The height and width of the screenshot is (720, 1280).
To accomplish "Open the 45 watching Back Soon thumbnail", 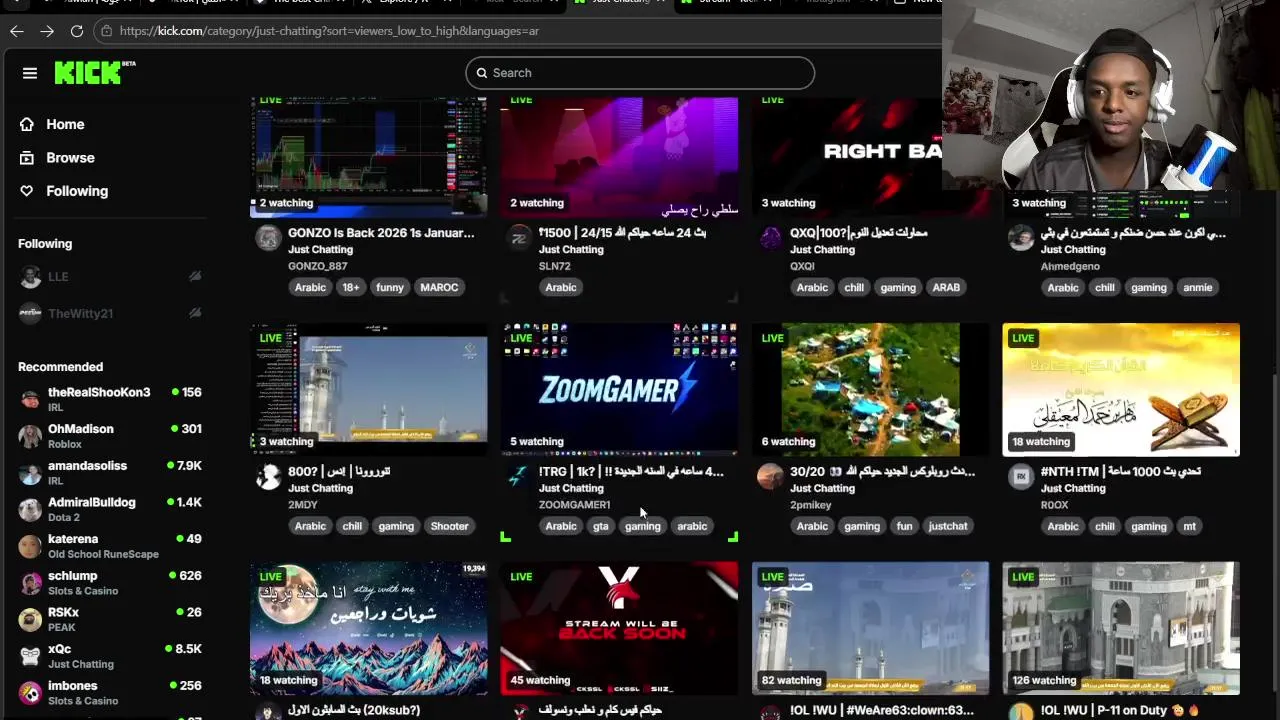I will pyautogui.click(x=619, y=628).
